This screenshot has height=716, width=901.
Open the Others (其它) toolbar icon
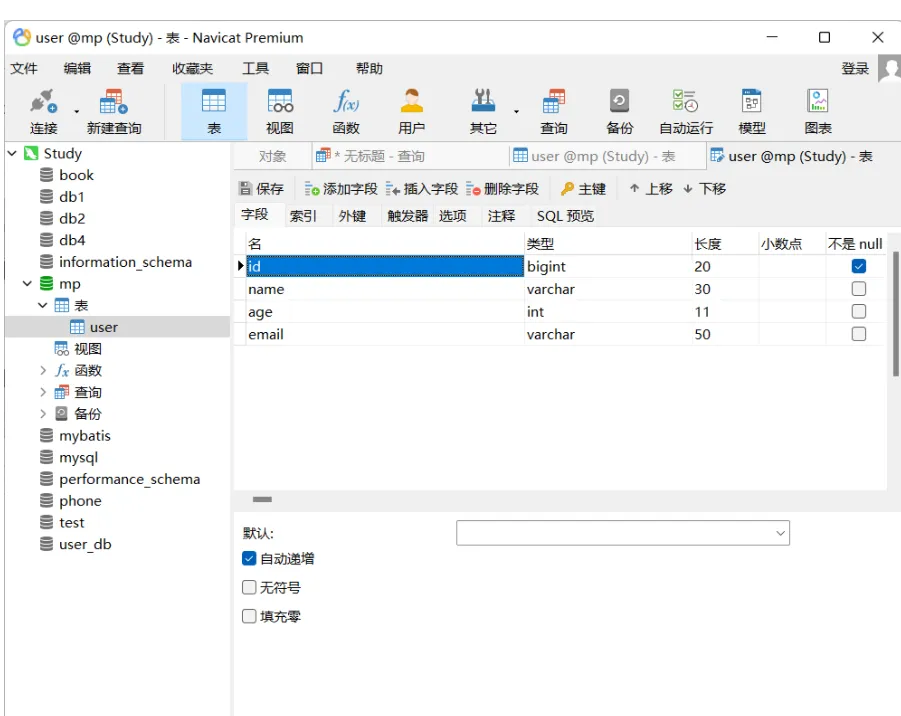(x=483, y=111)
